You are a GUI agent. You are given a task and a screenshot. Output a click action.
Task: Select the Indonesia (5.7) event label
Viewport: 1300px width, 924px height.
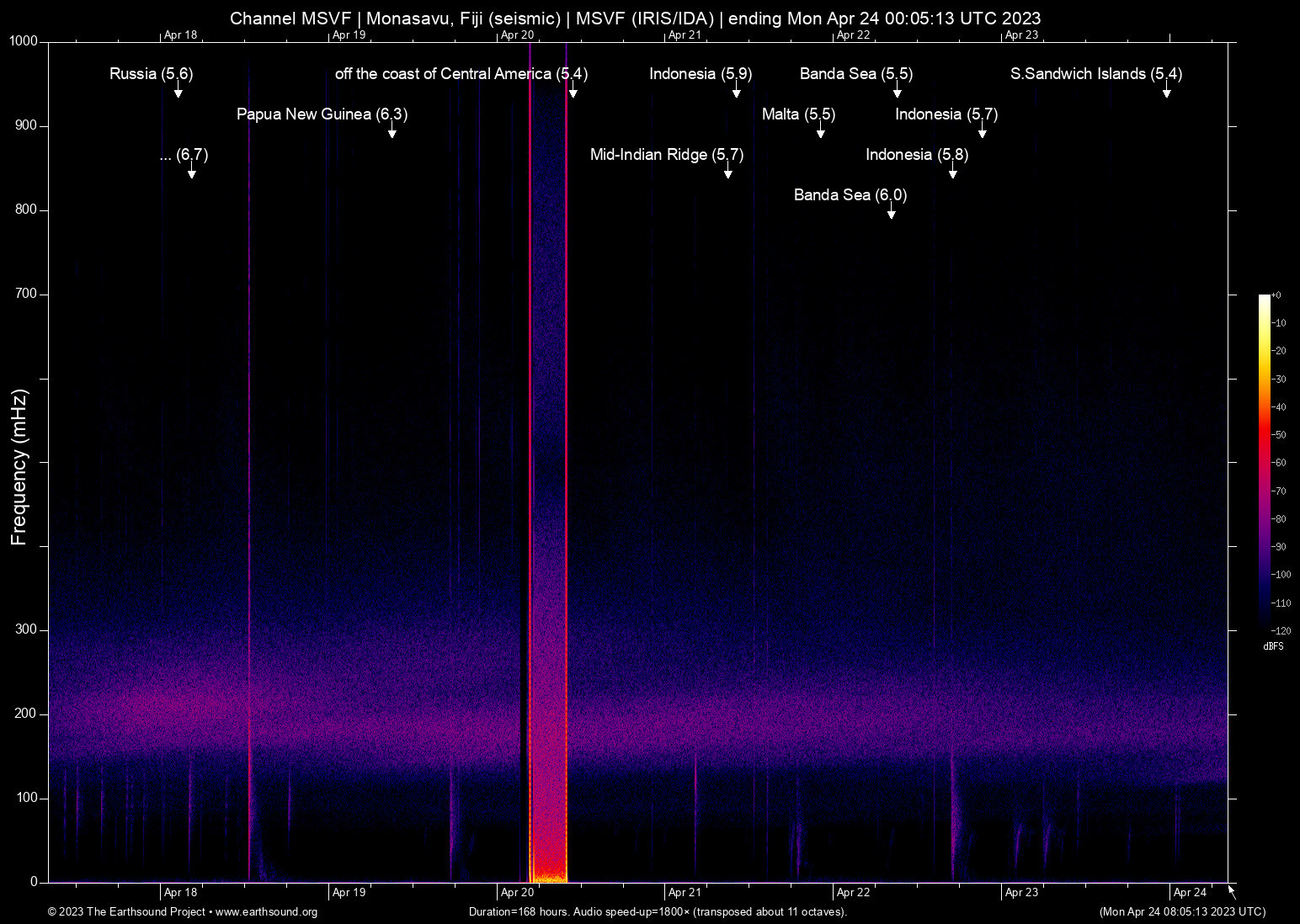946,114
